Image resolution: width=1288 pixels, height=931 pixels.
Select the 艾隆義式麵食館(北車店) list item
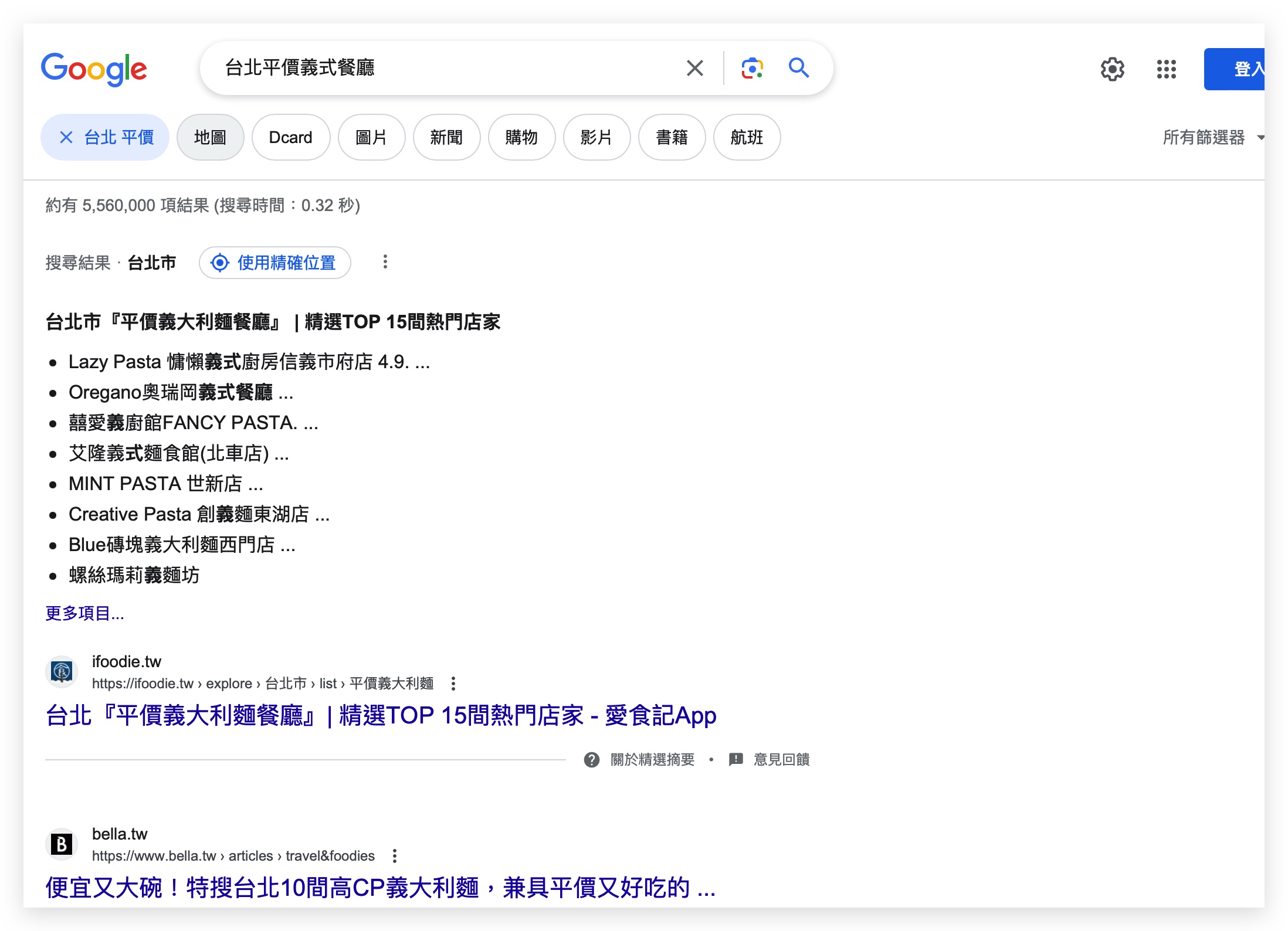(179, 453)
